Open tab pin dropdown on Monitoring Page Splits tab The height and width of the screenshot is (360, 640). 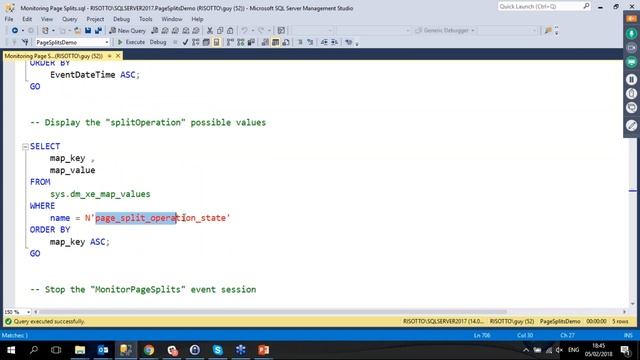pos(109,56)
